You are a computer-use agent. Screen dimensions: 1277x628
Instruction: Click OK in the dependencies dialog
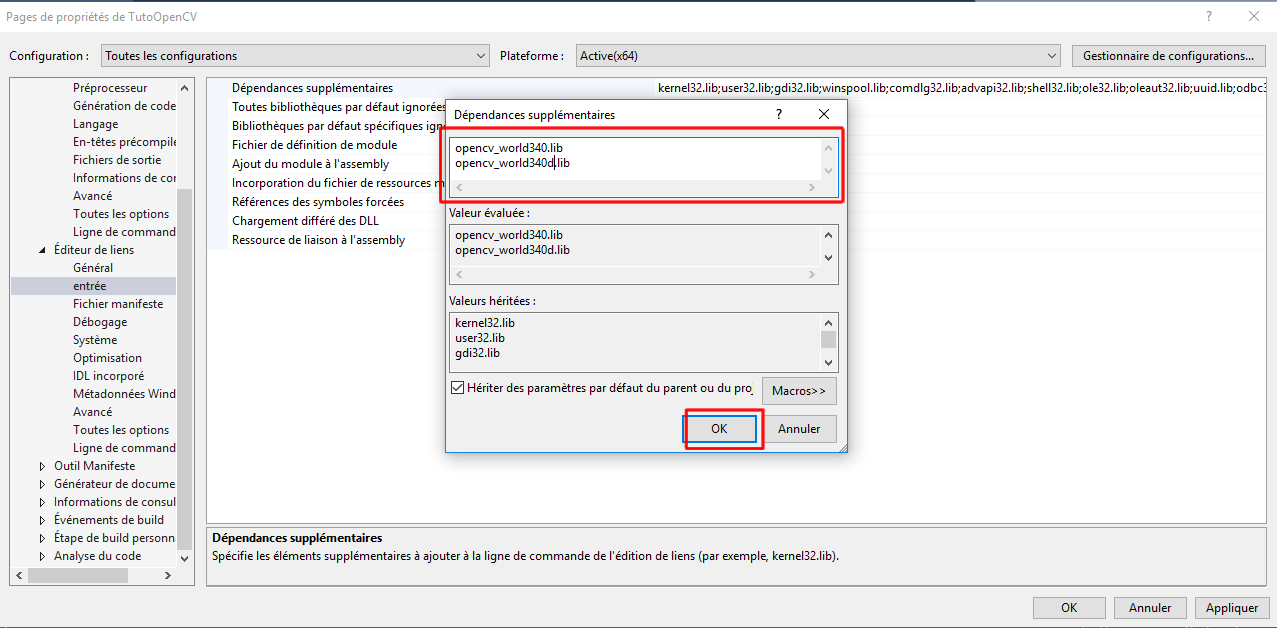(719, 429)
